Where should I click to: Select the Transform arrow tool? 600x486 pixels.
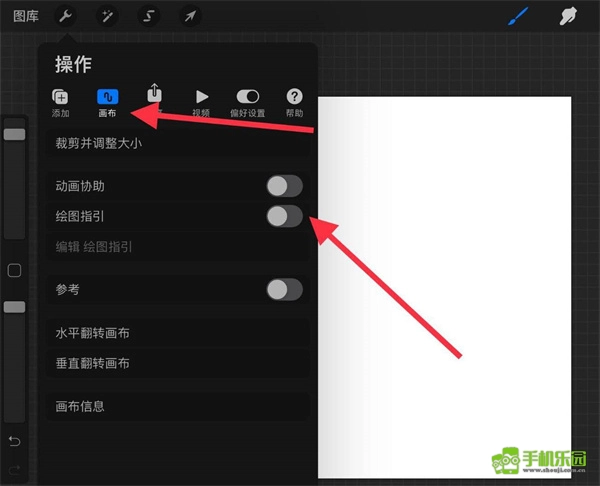pyautogui.click(x=189, y=16)
